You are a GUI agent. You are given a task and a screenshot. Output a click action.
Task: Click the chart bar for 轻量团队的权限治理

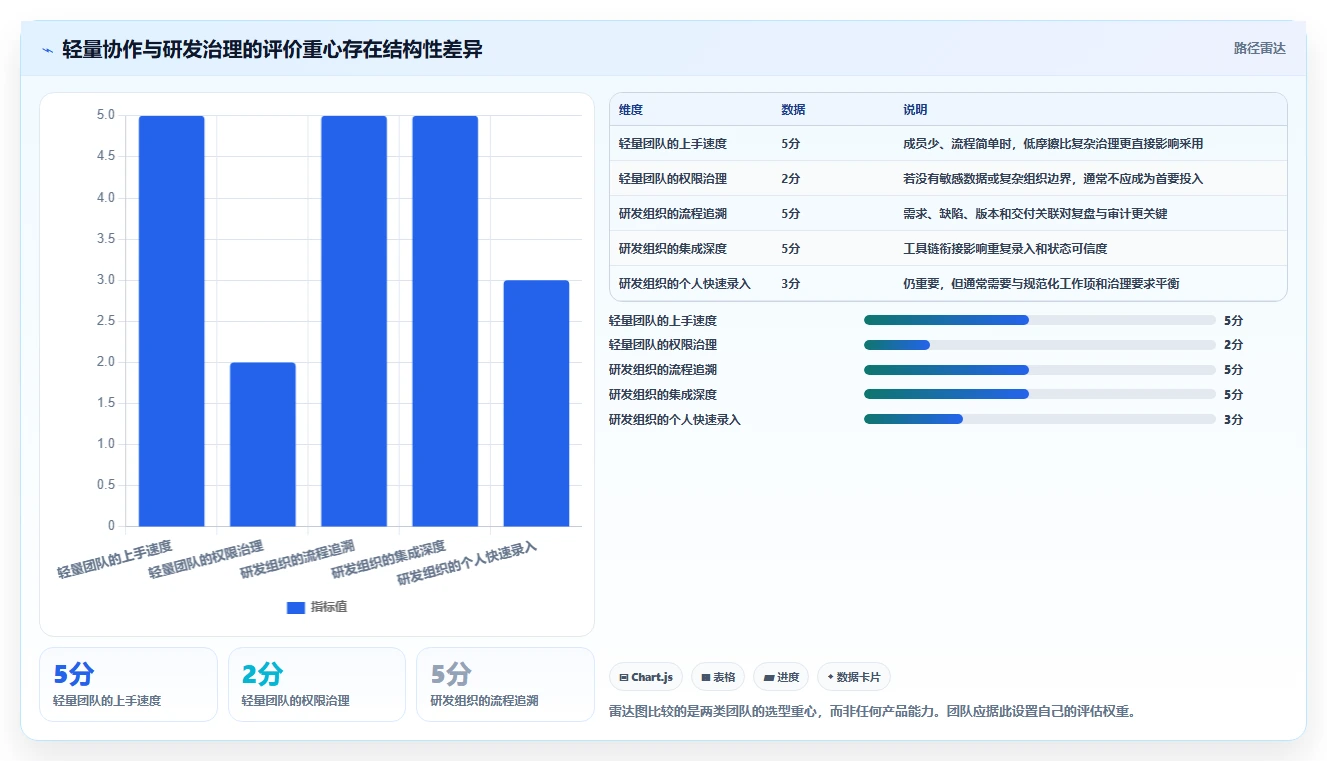coord(263,444)
